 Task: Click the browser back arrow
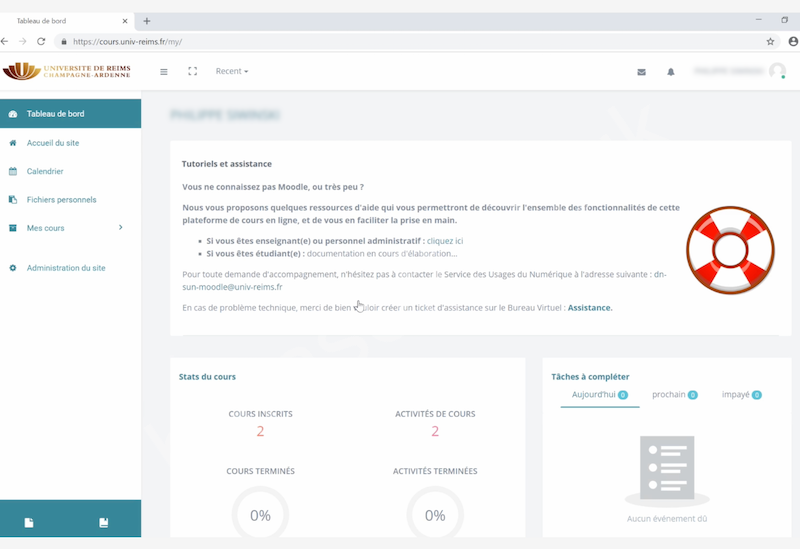[x=5, y=41]
